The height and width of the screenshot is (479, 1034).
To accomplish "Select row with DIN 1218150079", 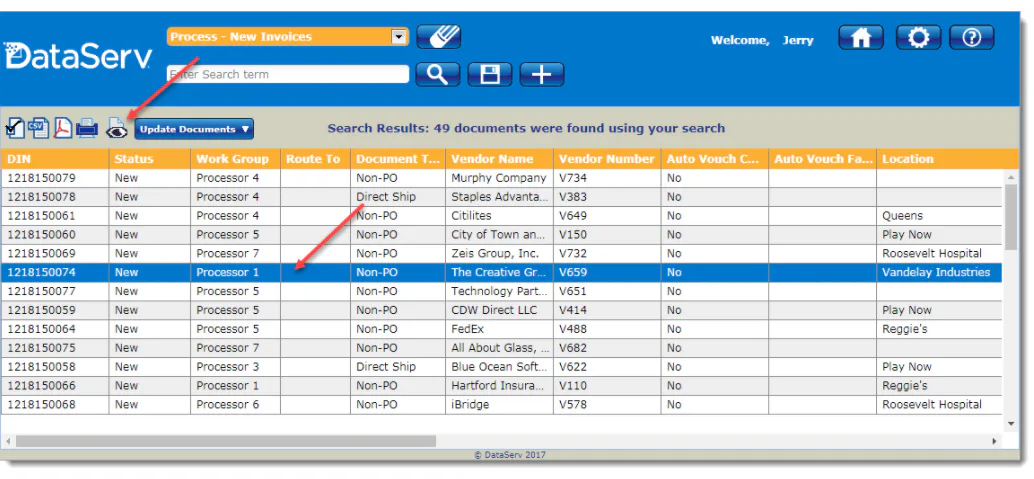I will pyautogui.click(x=501, y=178).
